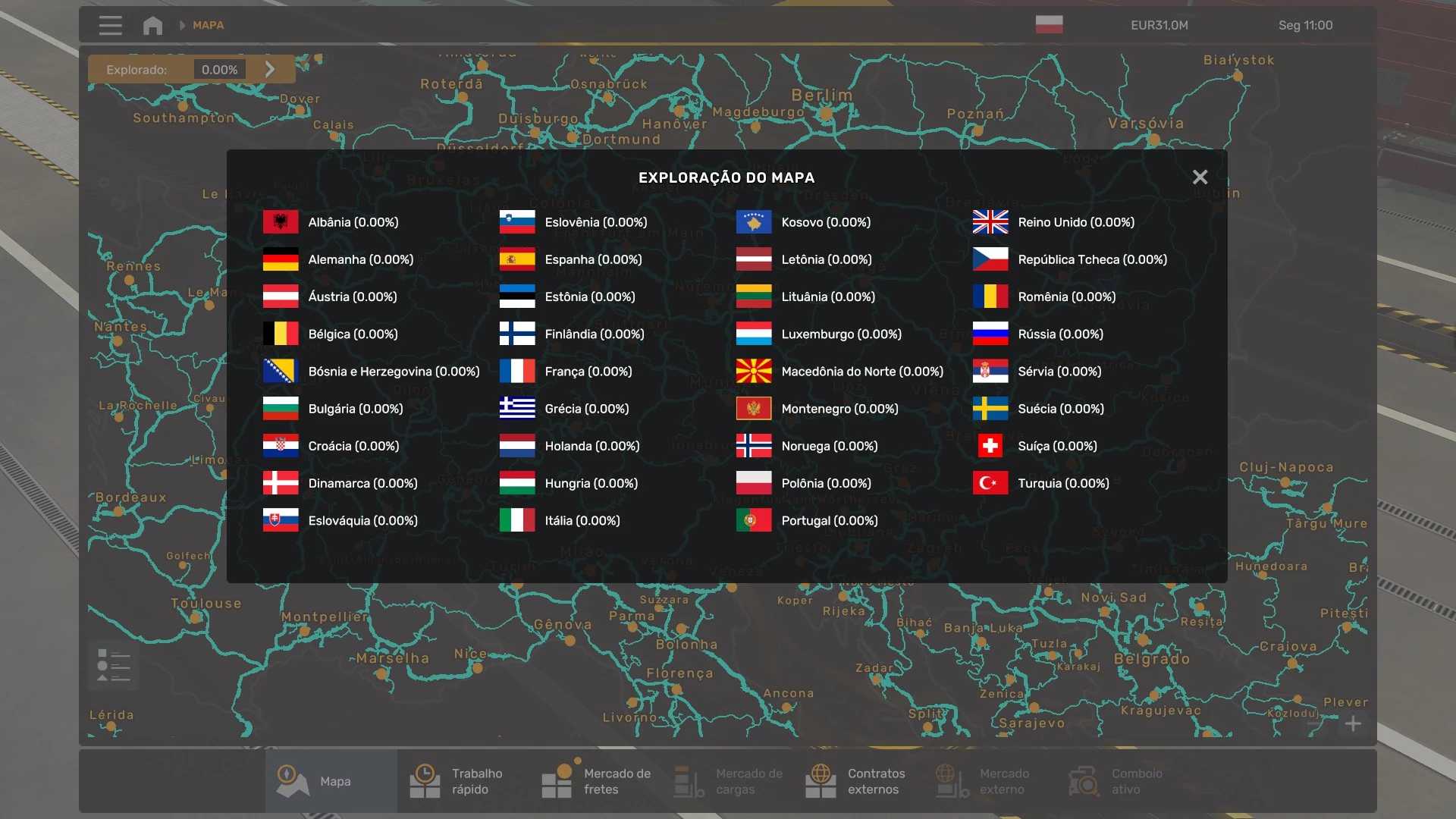
Task: Select the Mapa tab
Action: point(331,781)
